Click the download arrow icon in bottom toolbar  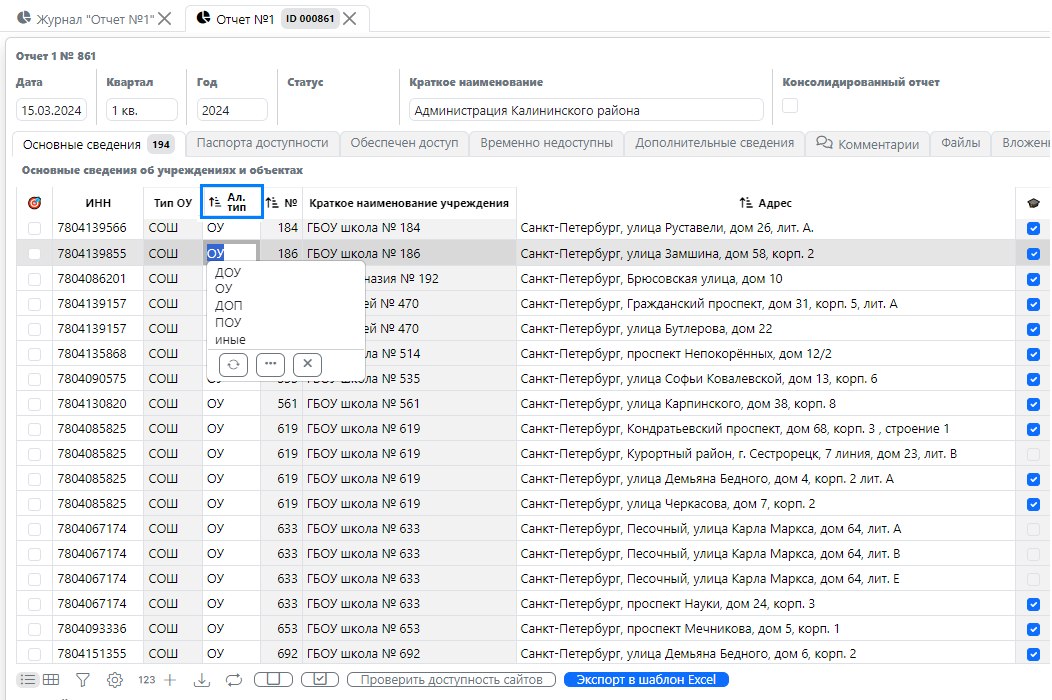coord(201,680)
